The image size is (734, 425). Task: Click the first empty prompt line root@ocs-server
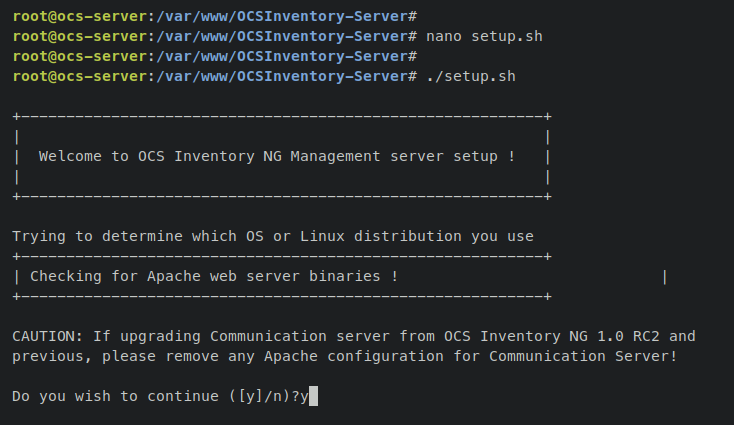[215, 16]
